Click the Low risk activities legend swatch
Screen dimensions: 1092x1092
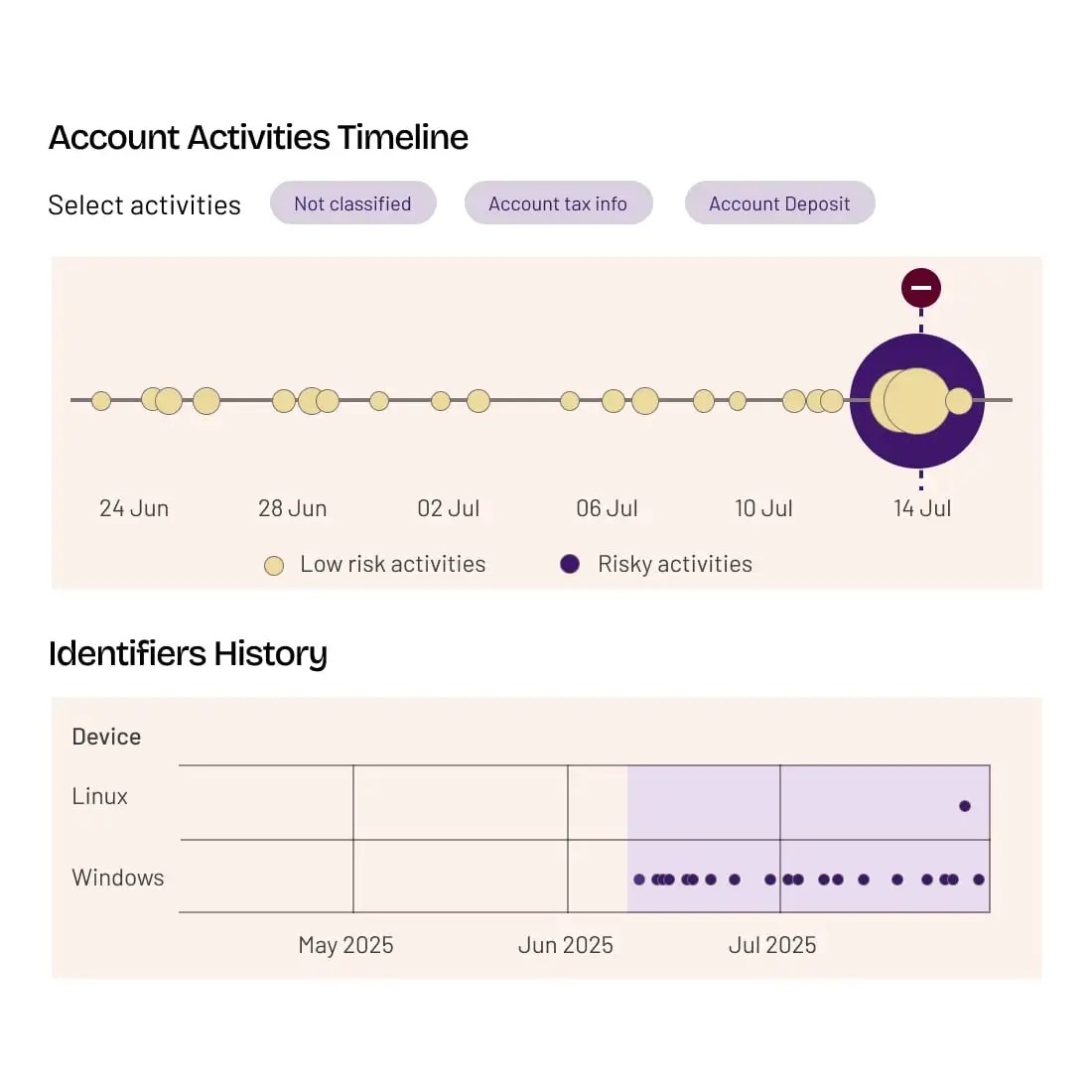pos(274,565)
